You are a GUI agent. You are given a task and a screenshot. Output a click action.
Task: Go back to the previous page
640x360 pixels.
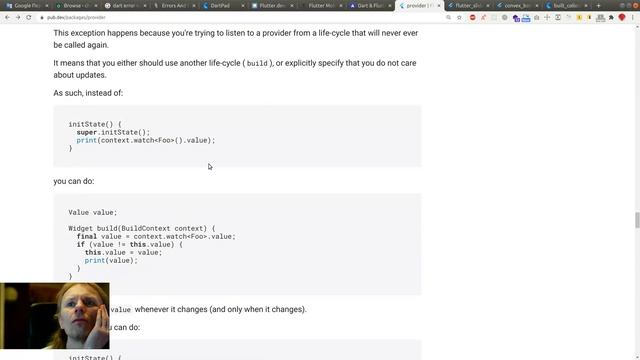[x=7, y=18]
